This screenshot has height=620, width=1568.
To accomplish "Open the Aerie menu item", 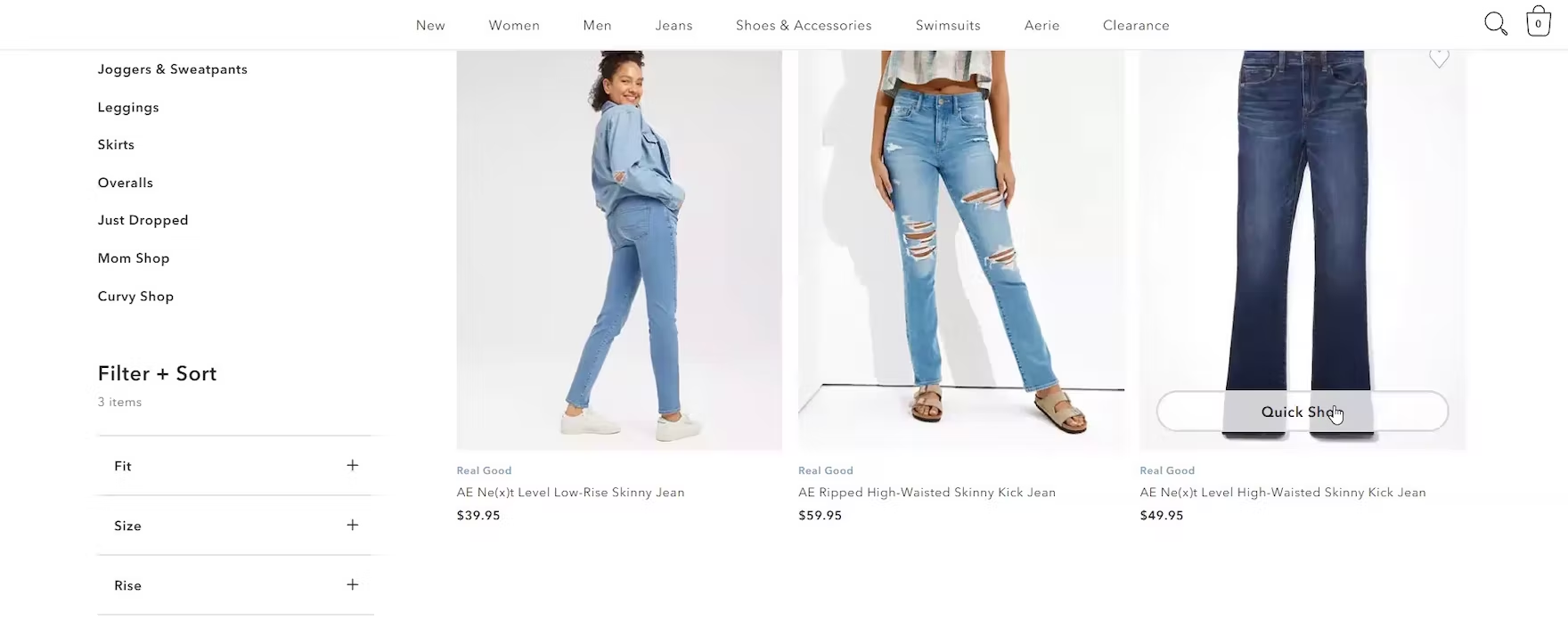I will pos(1041,25).
